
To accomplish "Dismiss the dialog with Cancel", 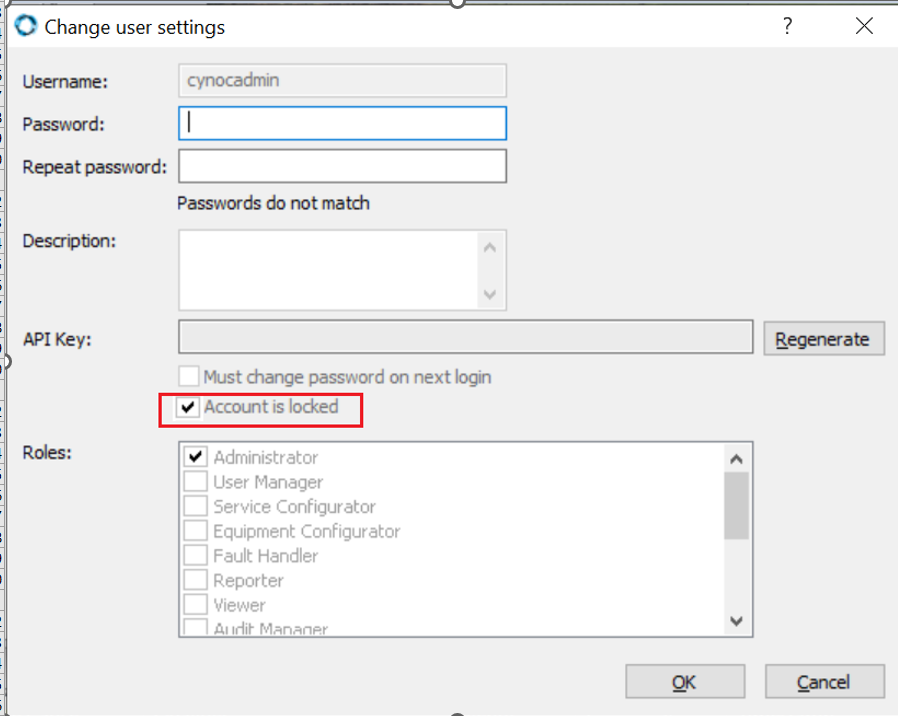I will tap(825, 682).
